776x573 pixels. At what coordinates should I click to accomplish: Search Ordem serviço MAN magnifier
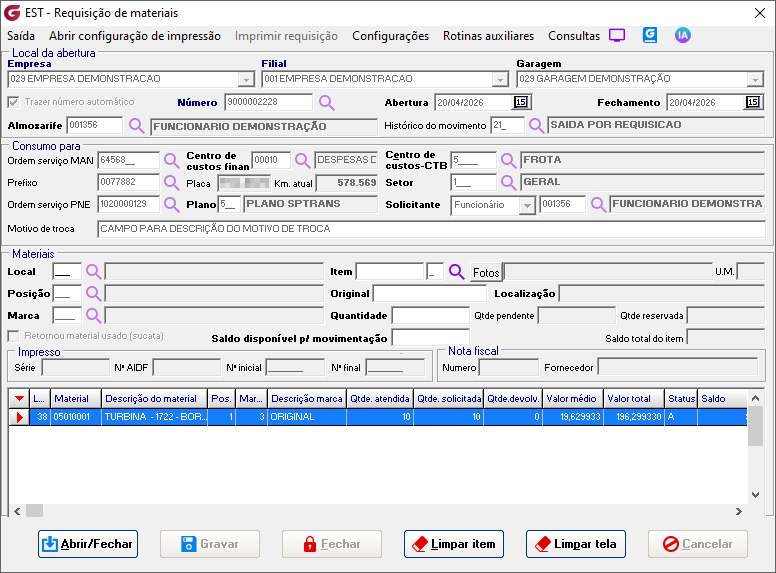click(x=171, y=160)
